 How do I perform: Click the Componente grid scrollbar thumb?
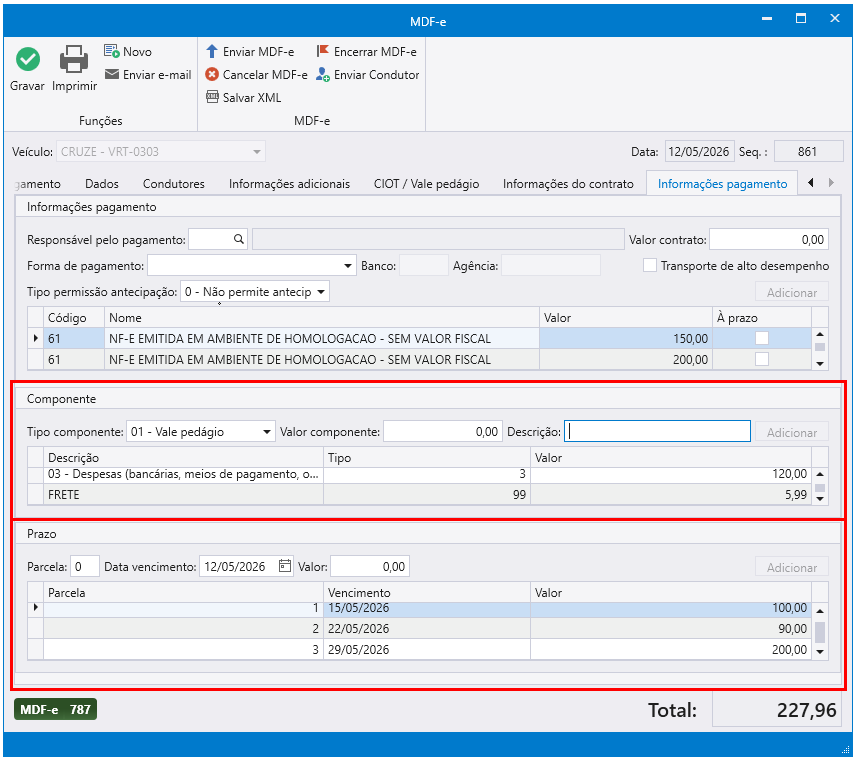tap(819, 488)
